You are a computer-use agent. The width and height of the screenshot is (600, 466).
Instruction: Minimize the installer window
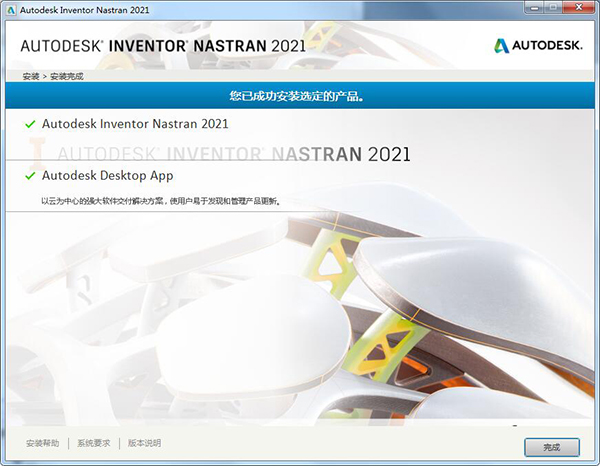535,7
